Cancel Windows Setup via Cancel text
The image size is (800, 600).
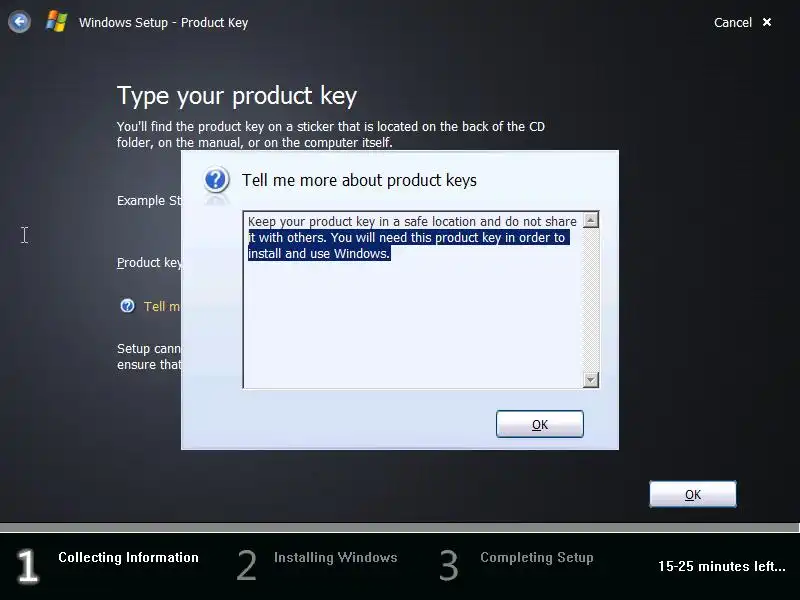(x=733, y=22)
